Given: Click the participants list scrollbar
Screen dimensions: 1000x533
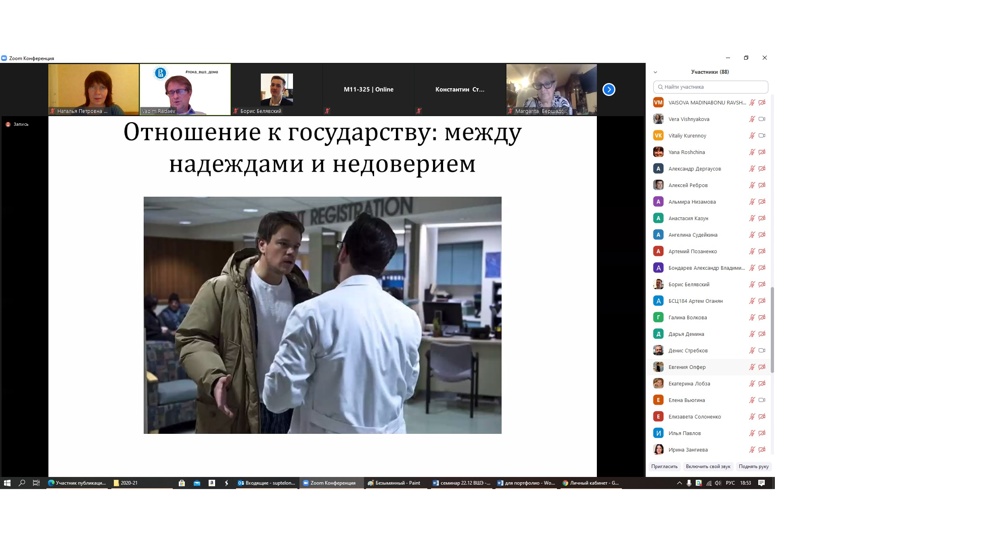Looking at the screenshot, I should (x=772, y=330).
